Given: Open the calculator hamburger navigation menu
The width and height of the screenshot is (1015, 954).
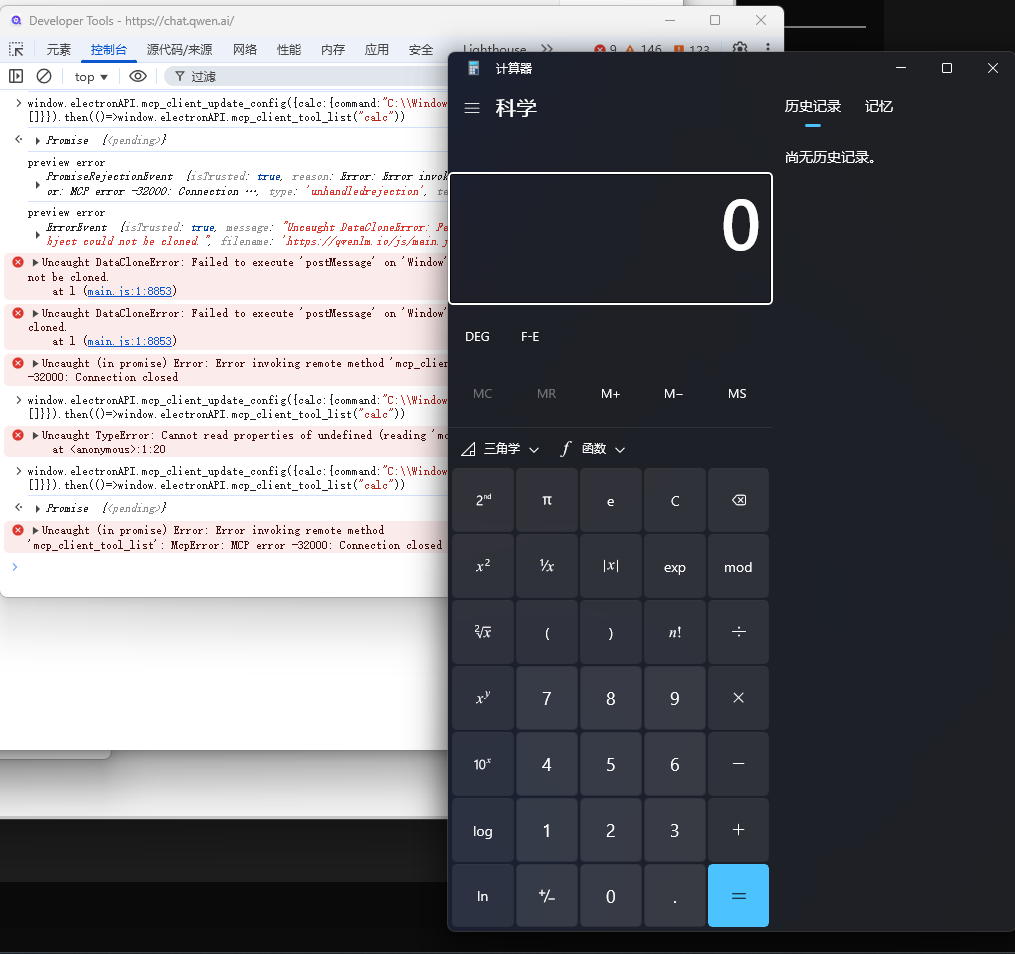Looking at the screenshot, I should [x=472, y=108].
